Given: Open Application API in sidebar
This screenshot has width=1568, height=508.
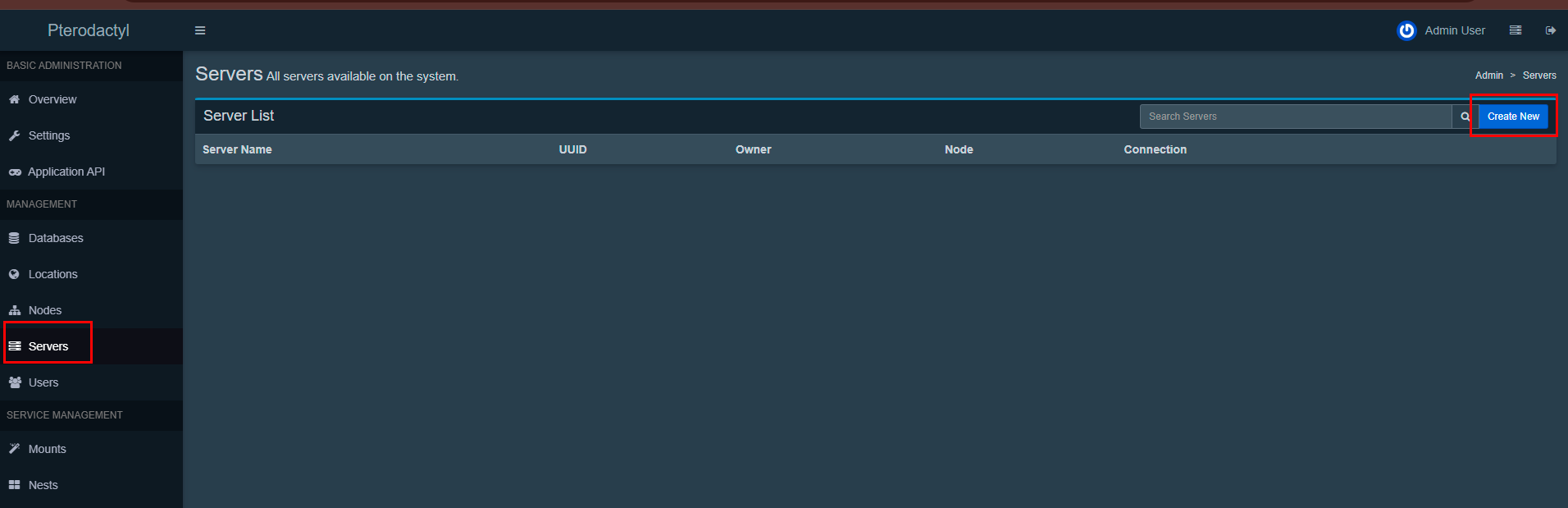Looking at the screenshot, I should [66, 172].
